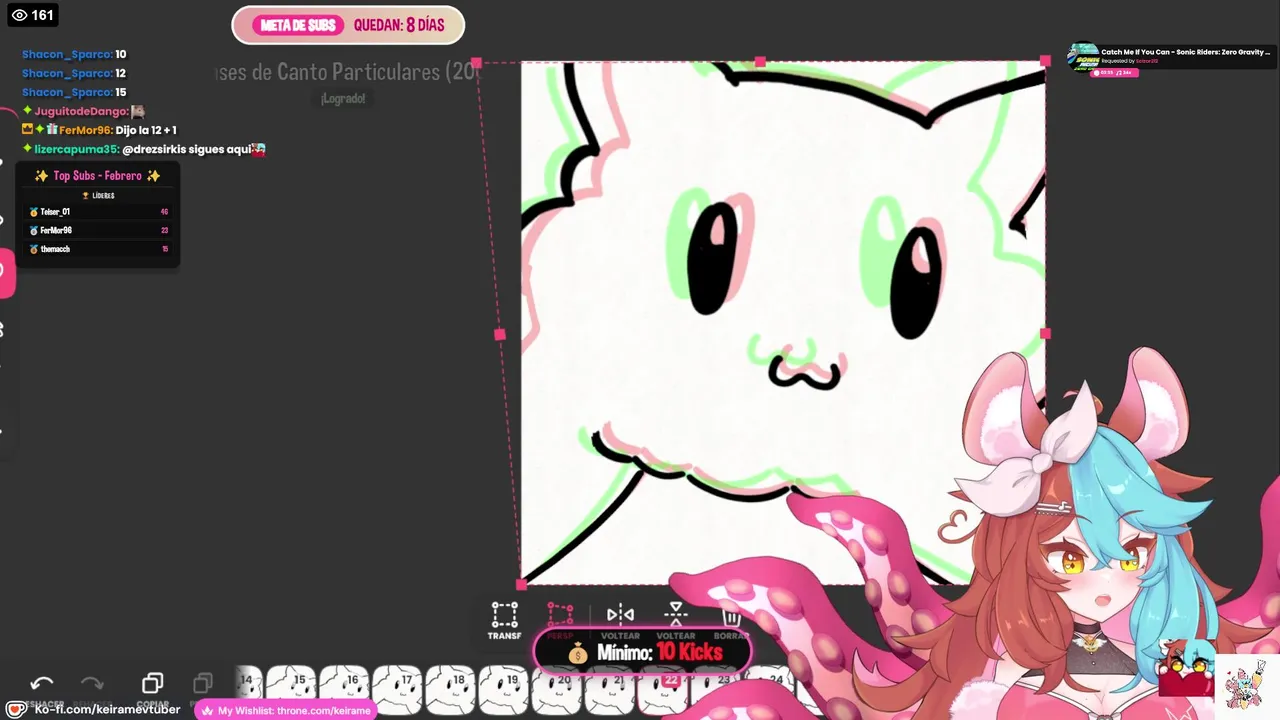Click the top-right transform handle
This screenshot has height=720, width=1280.
pyautogui.click(x=1045, y=62)
